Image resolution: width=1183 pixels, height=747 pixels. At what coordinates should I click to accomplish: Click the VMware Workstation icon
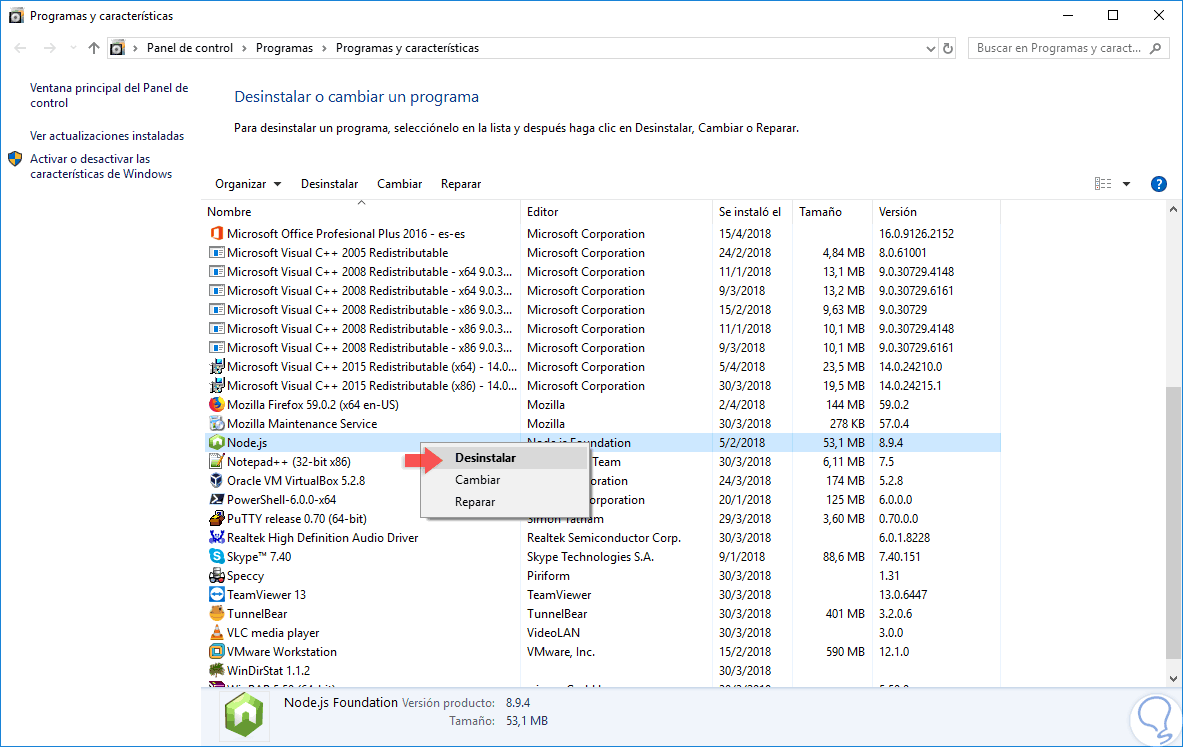click(217, 651)
